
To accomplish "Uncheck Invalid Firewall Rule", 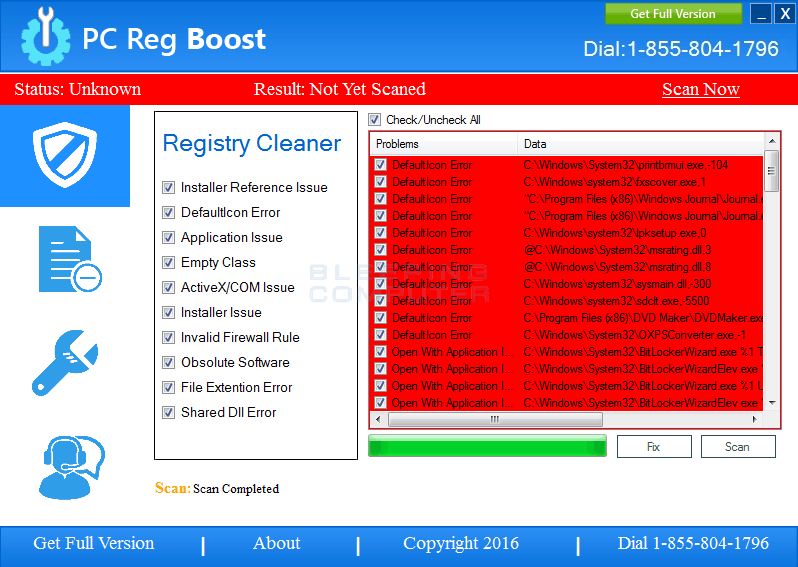I will (x=168, y=337).
